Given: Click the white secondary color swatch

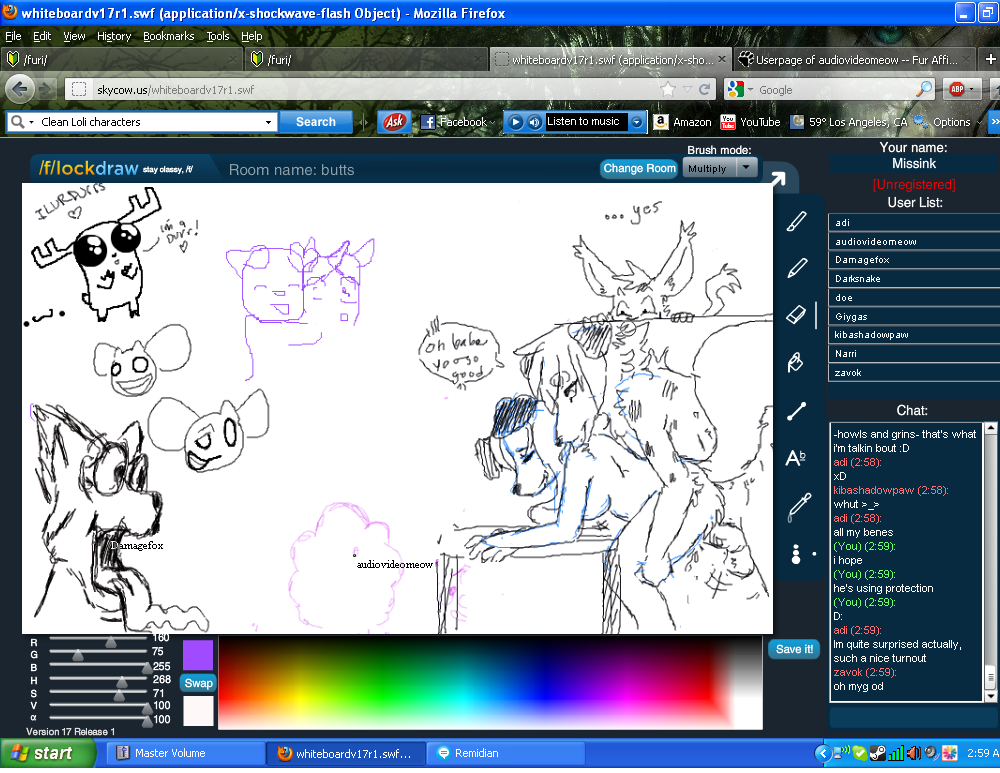Looking at the screenshot, I should [198, 710].
